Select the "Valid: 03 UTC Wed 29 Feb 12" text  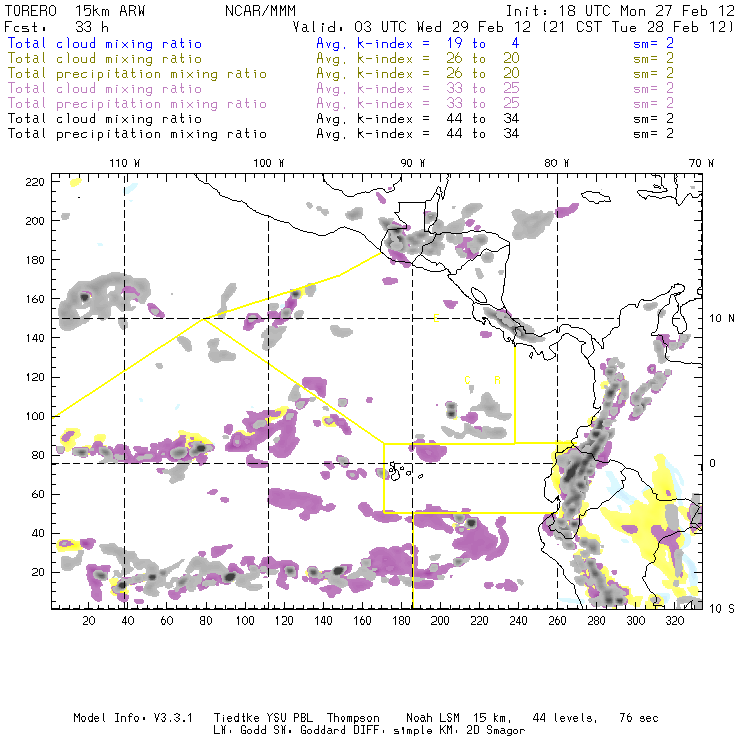pyautogui.click(x=411, y=27)
